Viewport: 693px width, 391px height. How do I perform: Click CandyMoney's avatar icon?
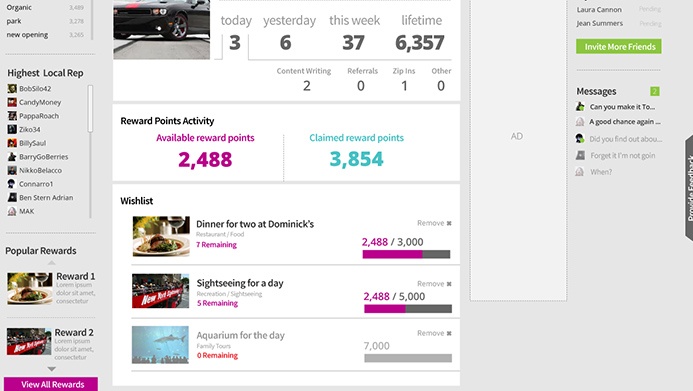click(12, 102)
